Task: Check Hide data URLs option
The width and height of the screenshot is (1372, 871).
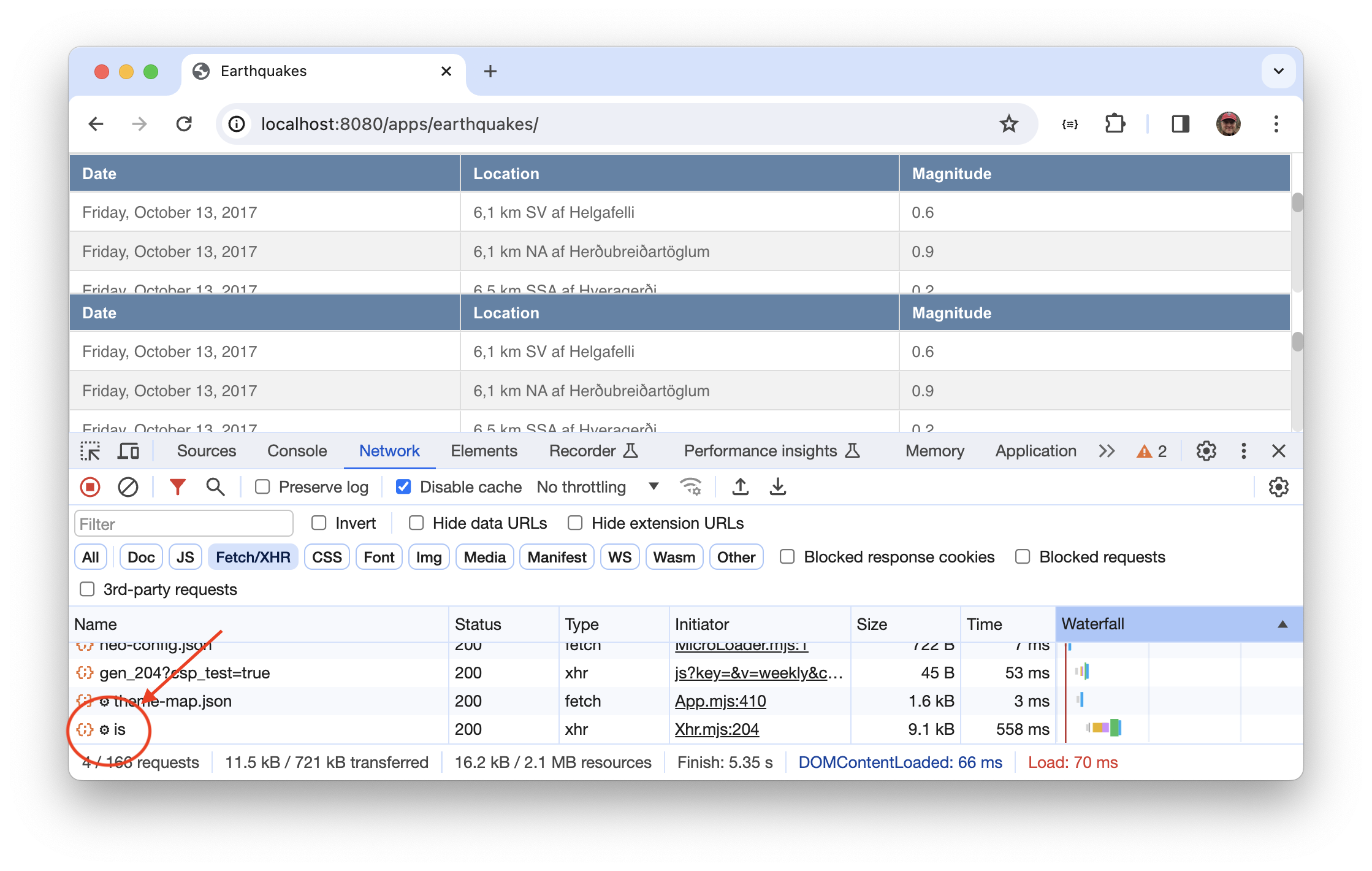Action: tap(416, 523)
